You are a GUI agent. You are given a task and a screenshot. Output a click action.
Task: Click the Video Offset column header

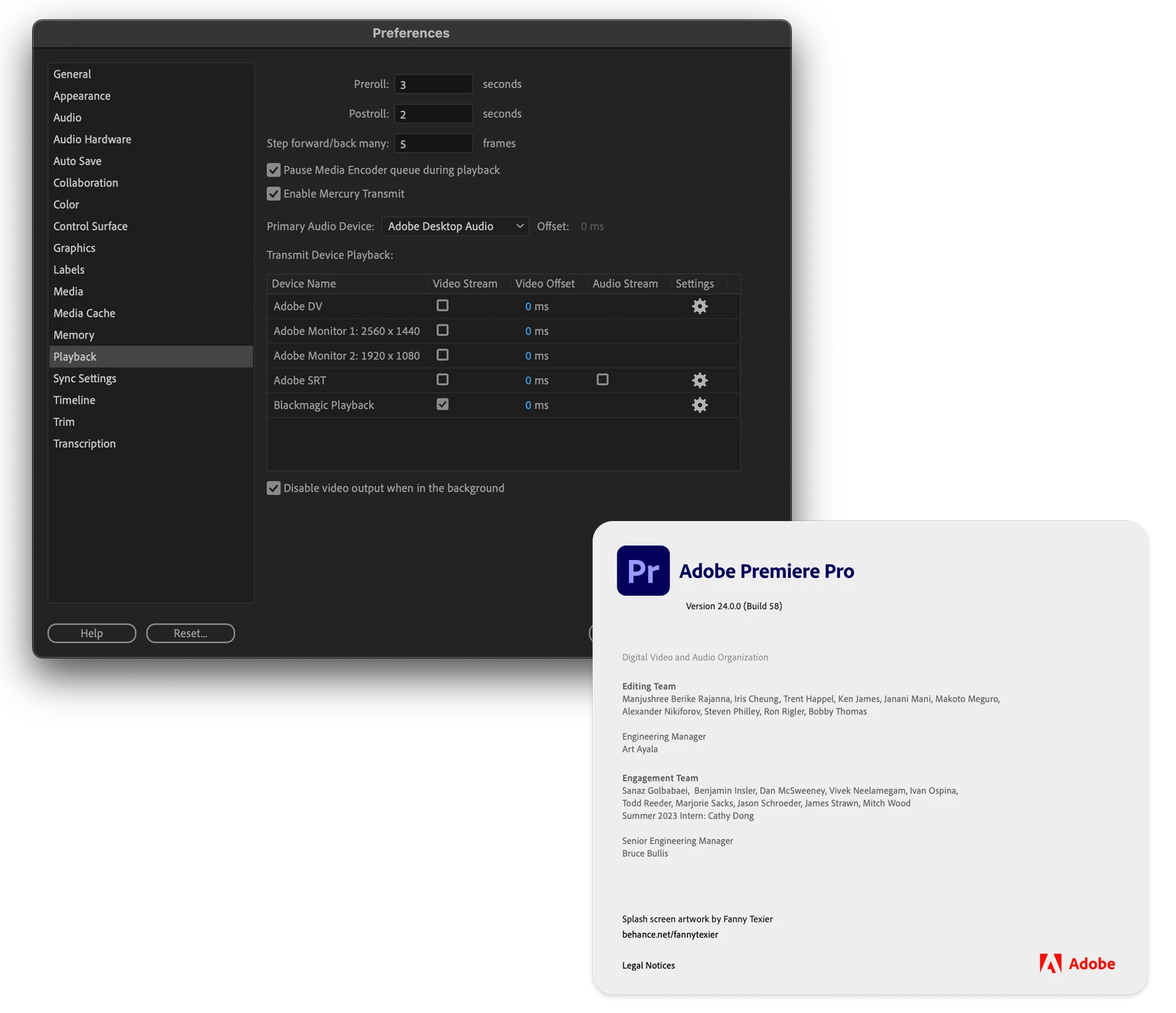(549, 284)
